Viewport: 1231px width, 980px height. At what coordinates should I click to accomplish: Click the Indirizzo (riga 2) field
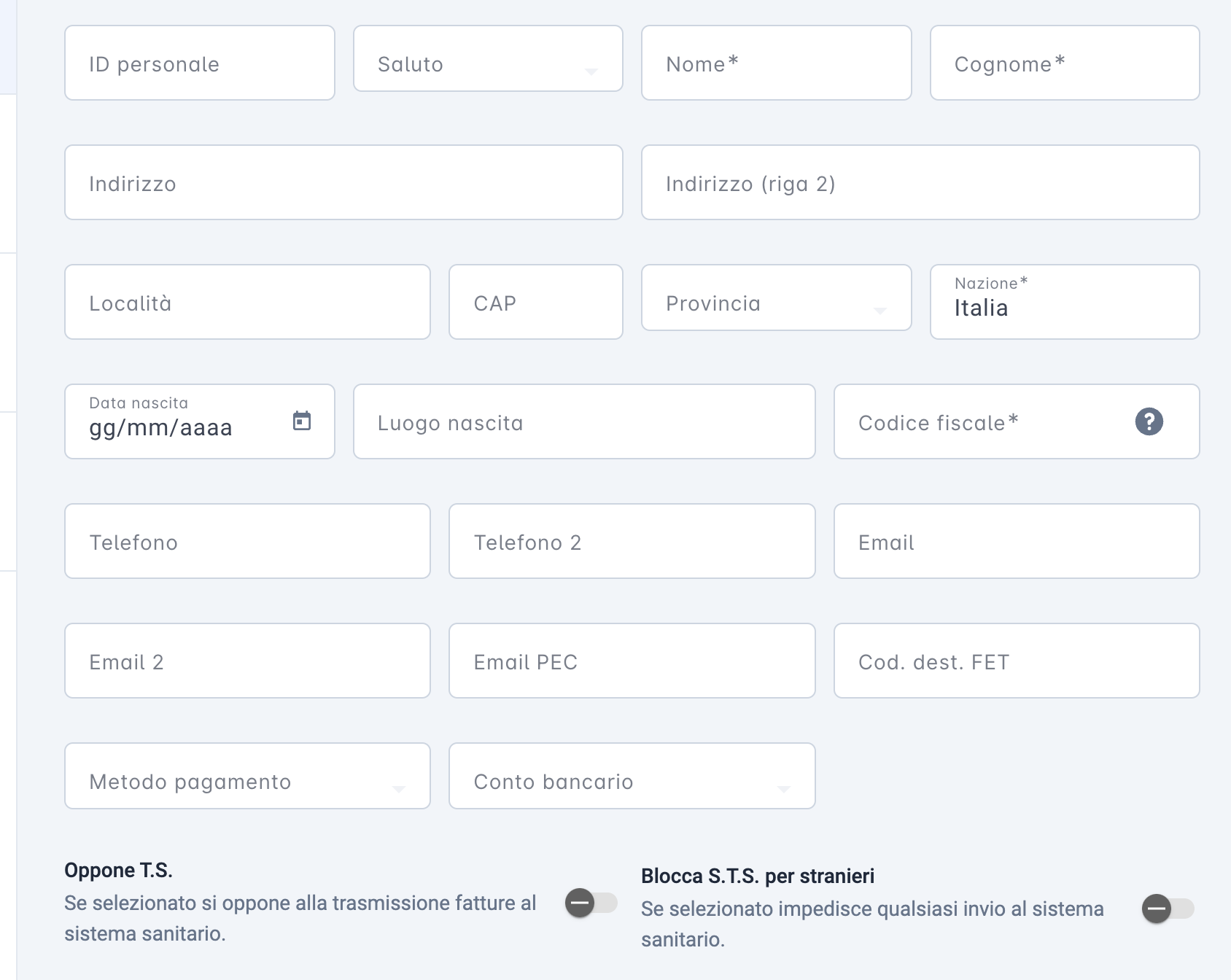coord(920,182)
